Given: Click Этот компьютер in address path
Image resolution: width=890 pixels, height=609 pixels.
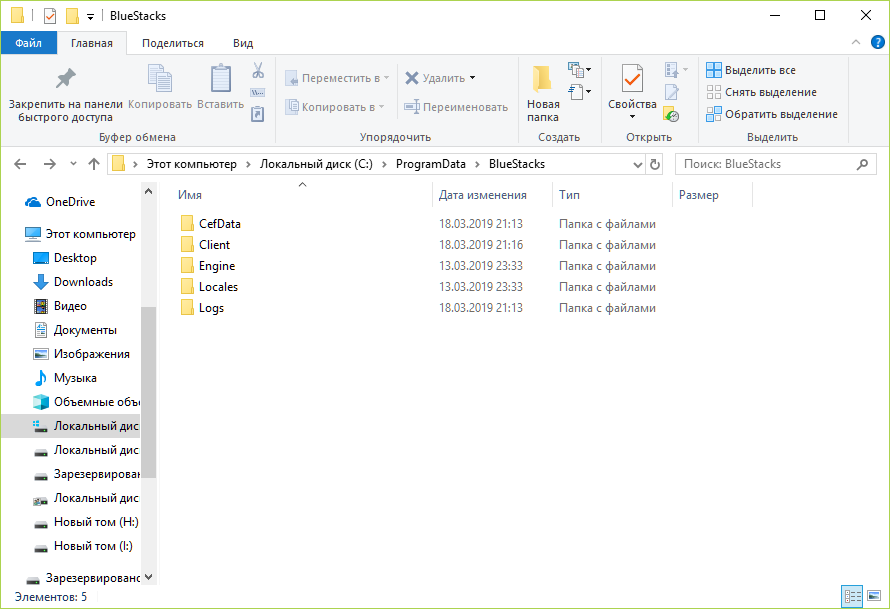Looking at the screenshot, I should [x=192, y=164].
